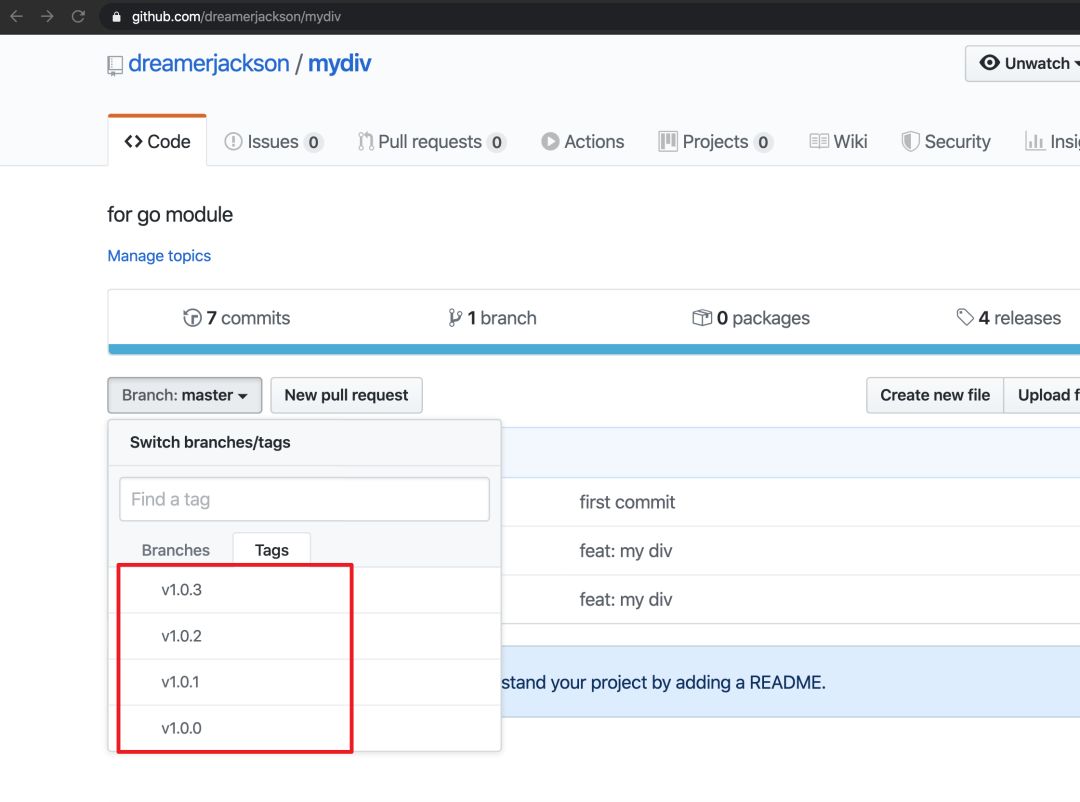
Task: Click the branch fork icon
Action: click(455, 318)
